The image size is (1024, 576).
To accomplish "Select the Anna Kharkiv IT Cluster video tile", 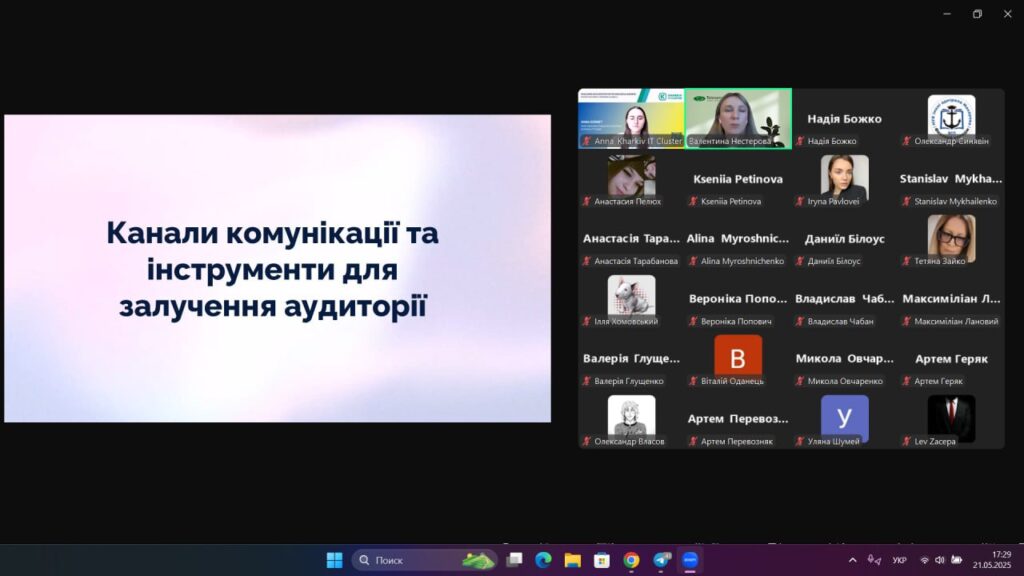I will (x=631, y=118).
